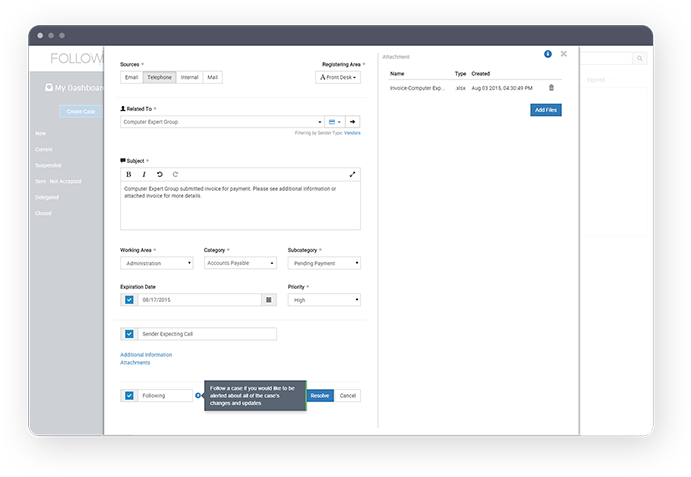Viewport: 691px width, 477px height.
Task: Open the Category Accounts Payable dropdown
Action: (240, 263)
